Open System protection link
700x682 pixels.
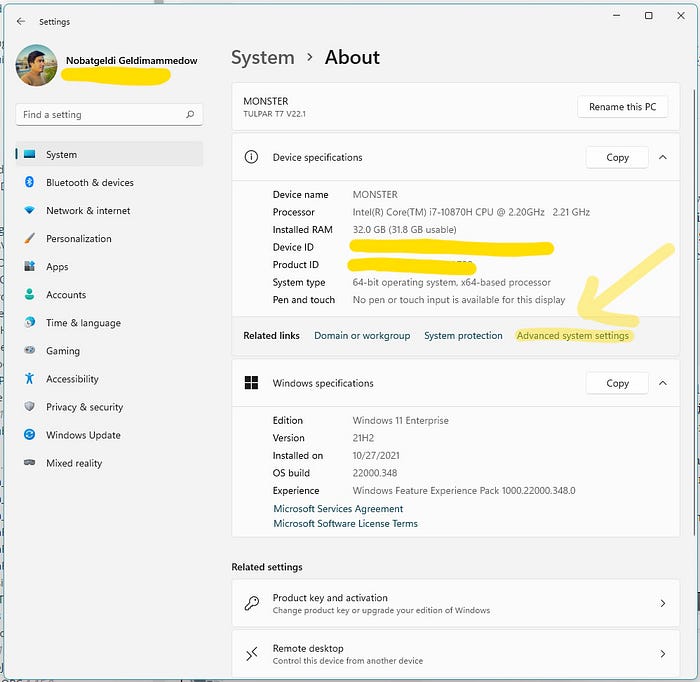pos(463,336)
